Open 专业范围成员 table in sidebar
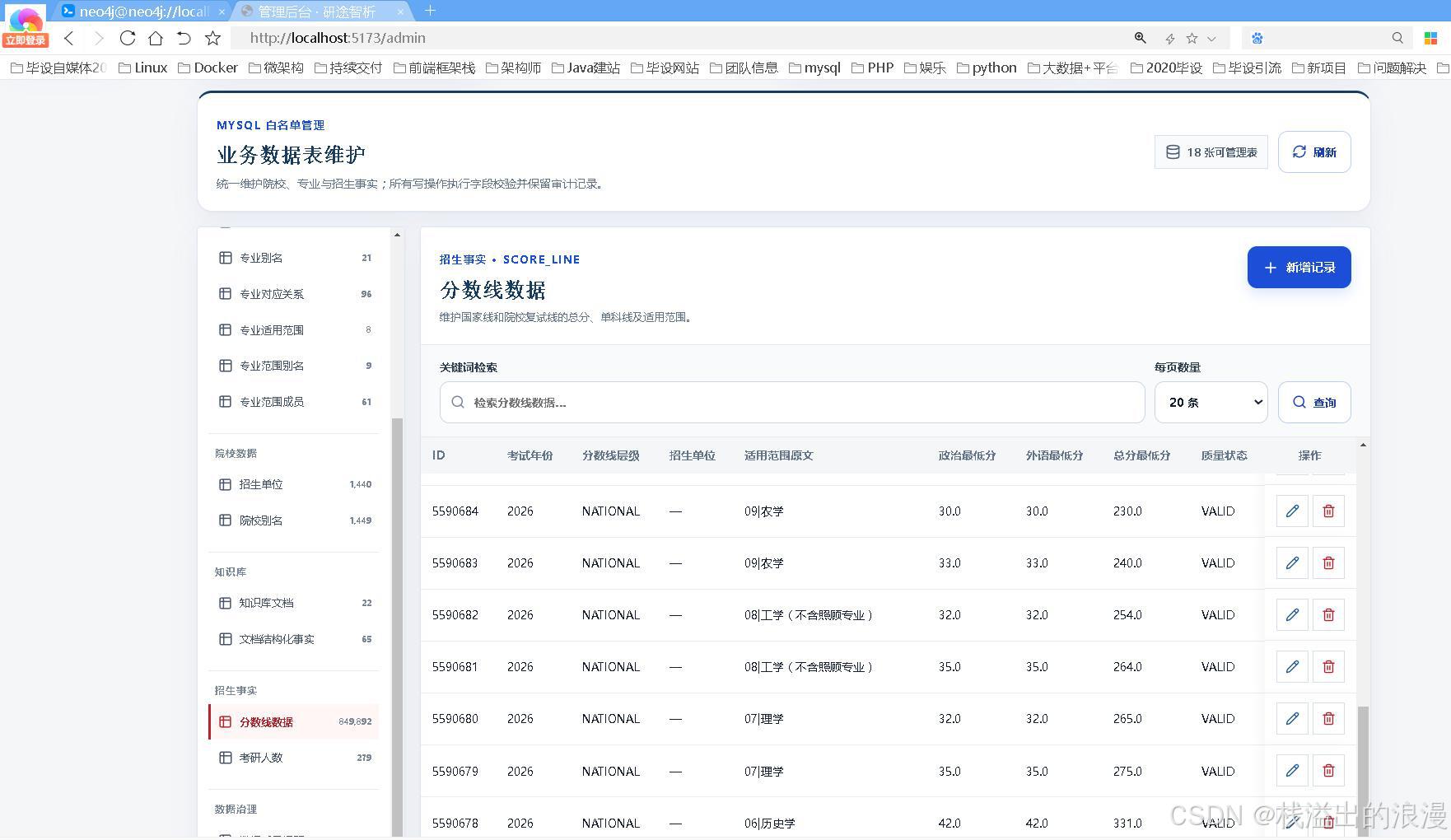This screenshot has width=1451, height=840. [x=294, y=402]
